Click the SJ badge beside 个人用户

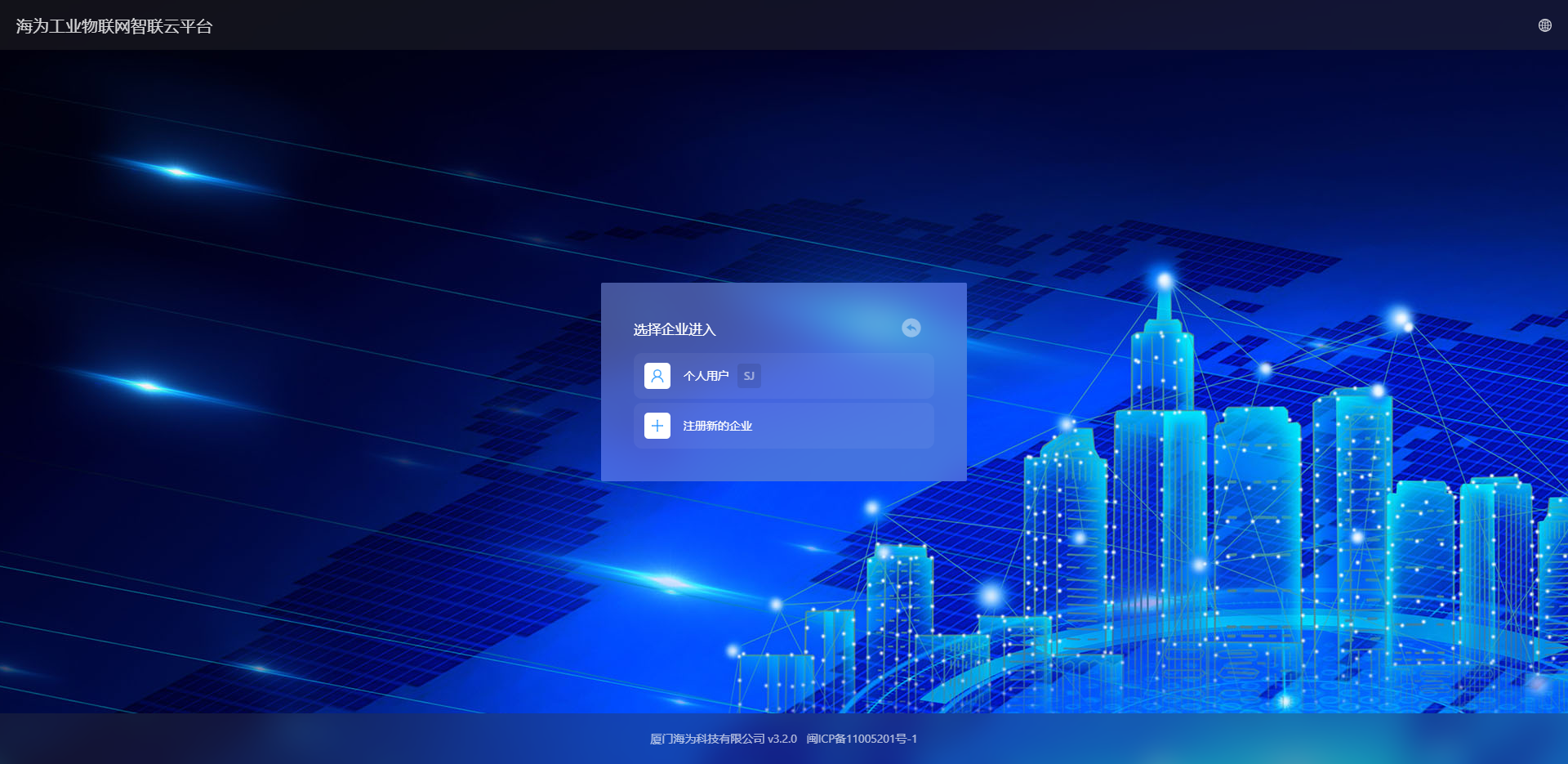pos(749,376)
